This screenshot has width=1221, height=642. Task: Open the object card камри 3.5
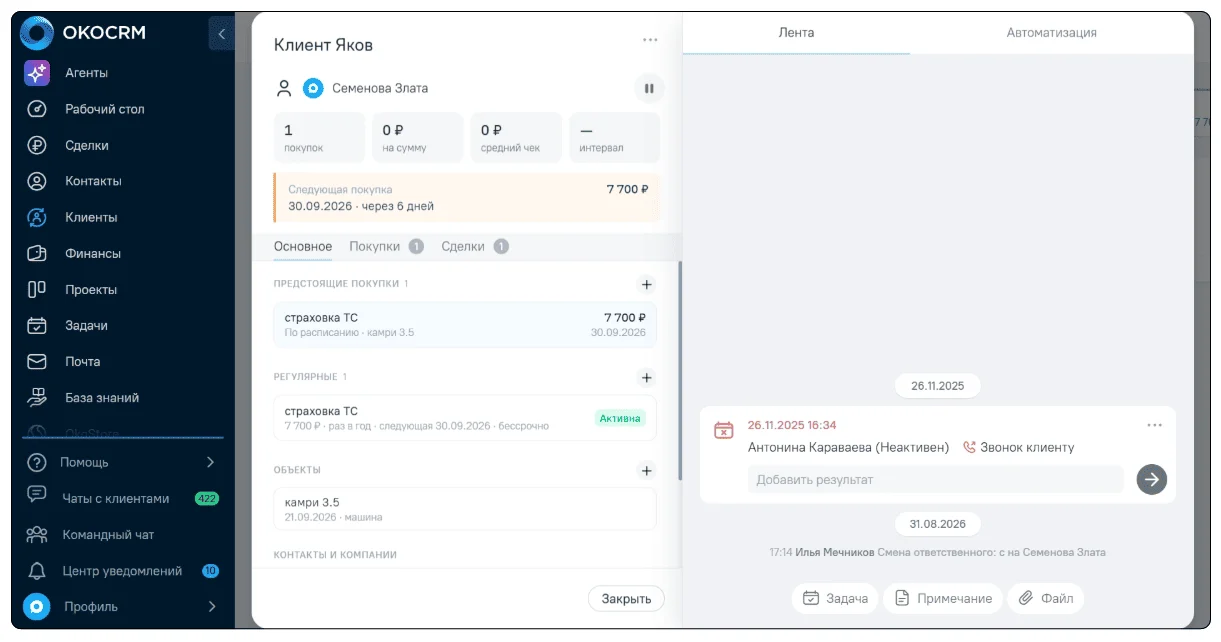[465, 509]
